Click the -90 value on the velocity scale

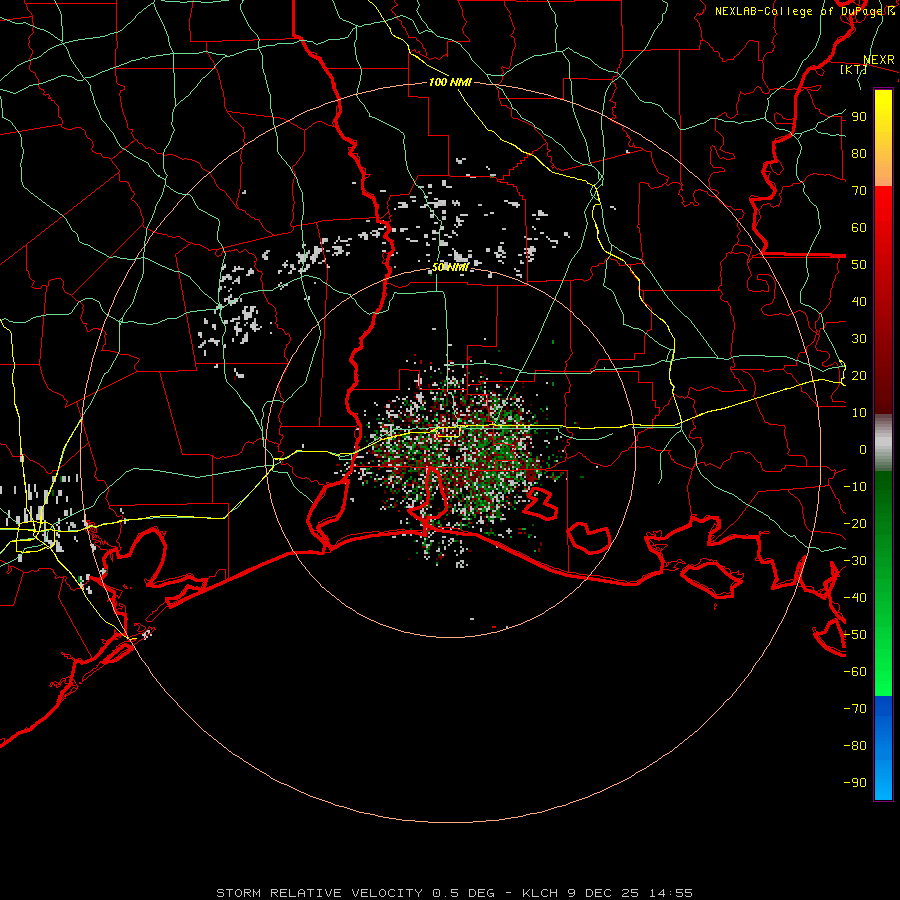pos(855,783)
